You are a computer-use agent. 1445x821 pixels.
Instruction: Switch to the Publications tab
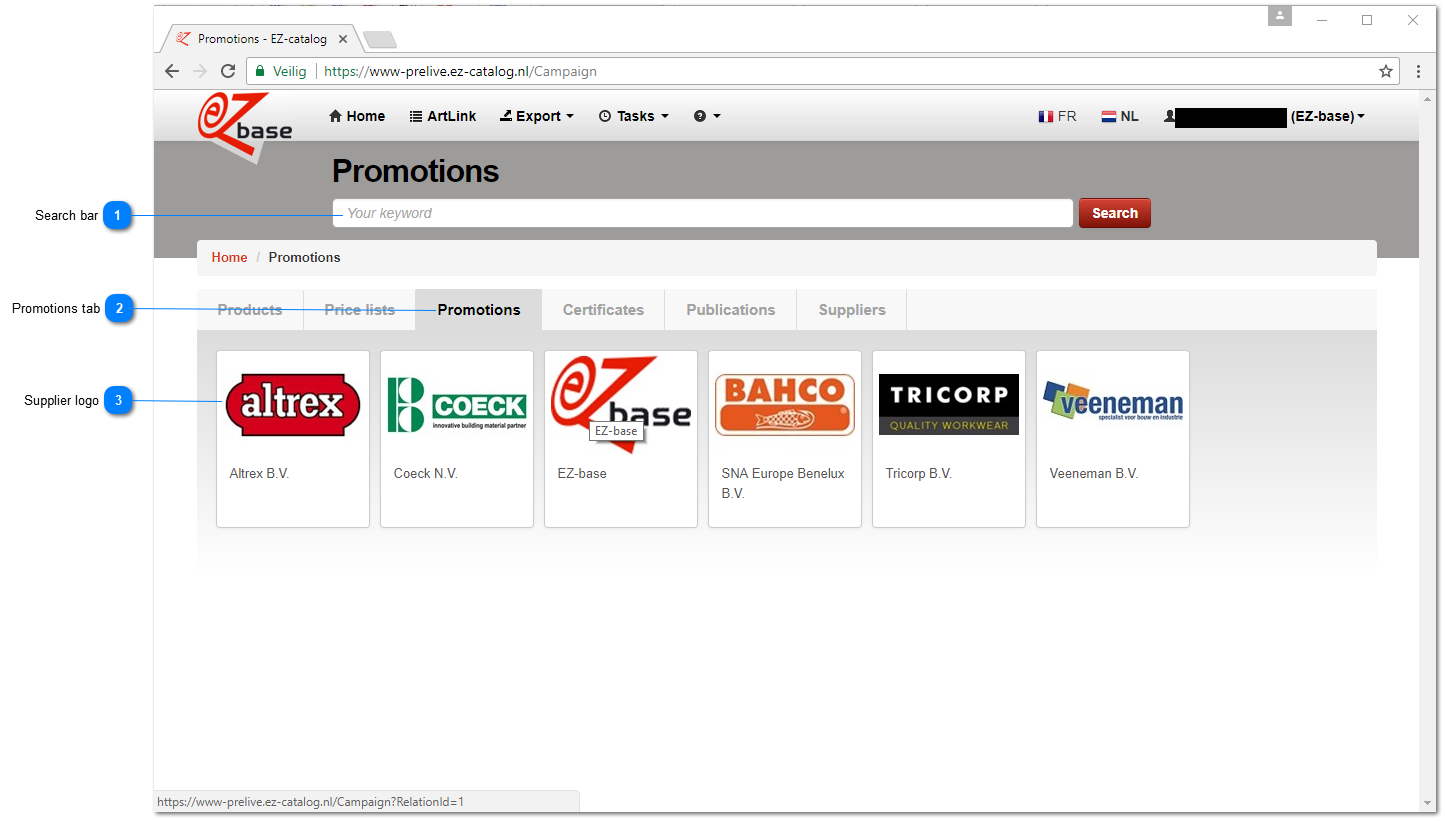pyautogui.click(x=731, y=310)
